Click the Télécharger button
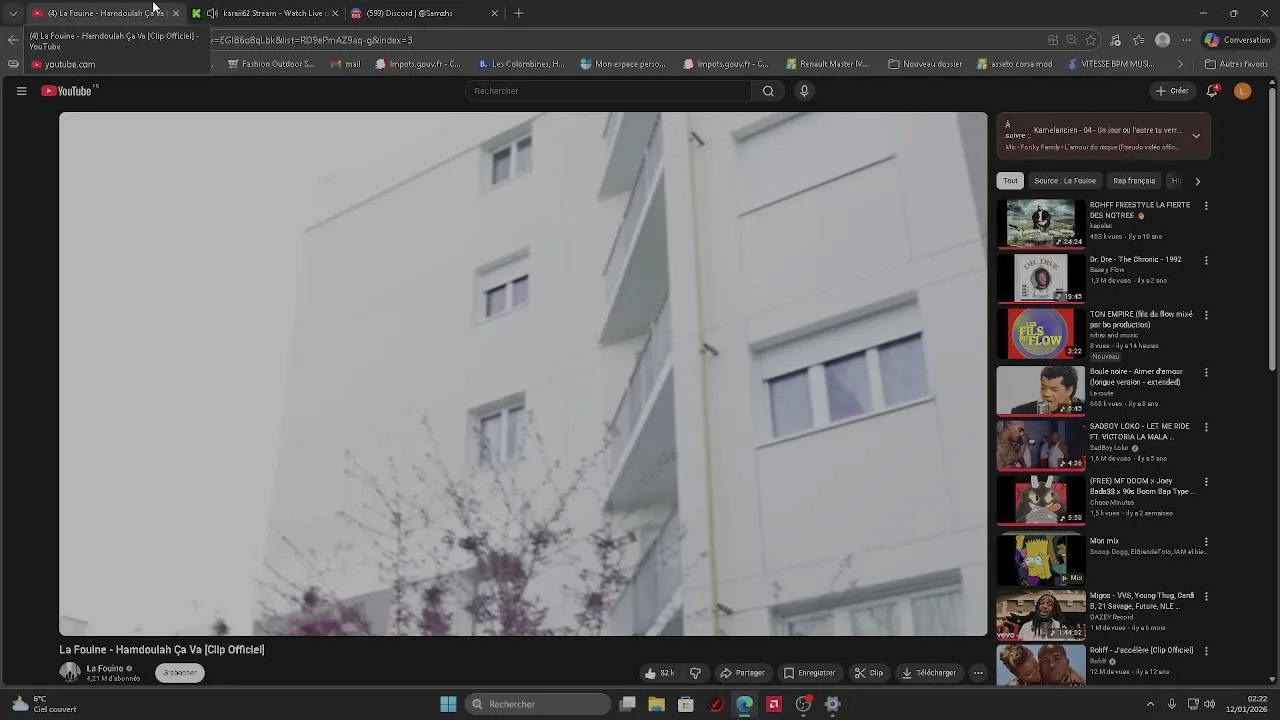 point(929,673)
